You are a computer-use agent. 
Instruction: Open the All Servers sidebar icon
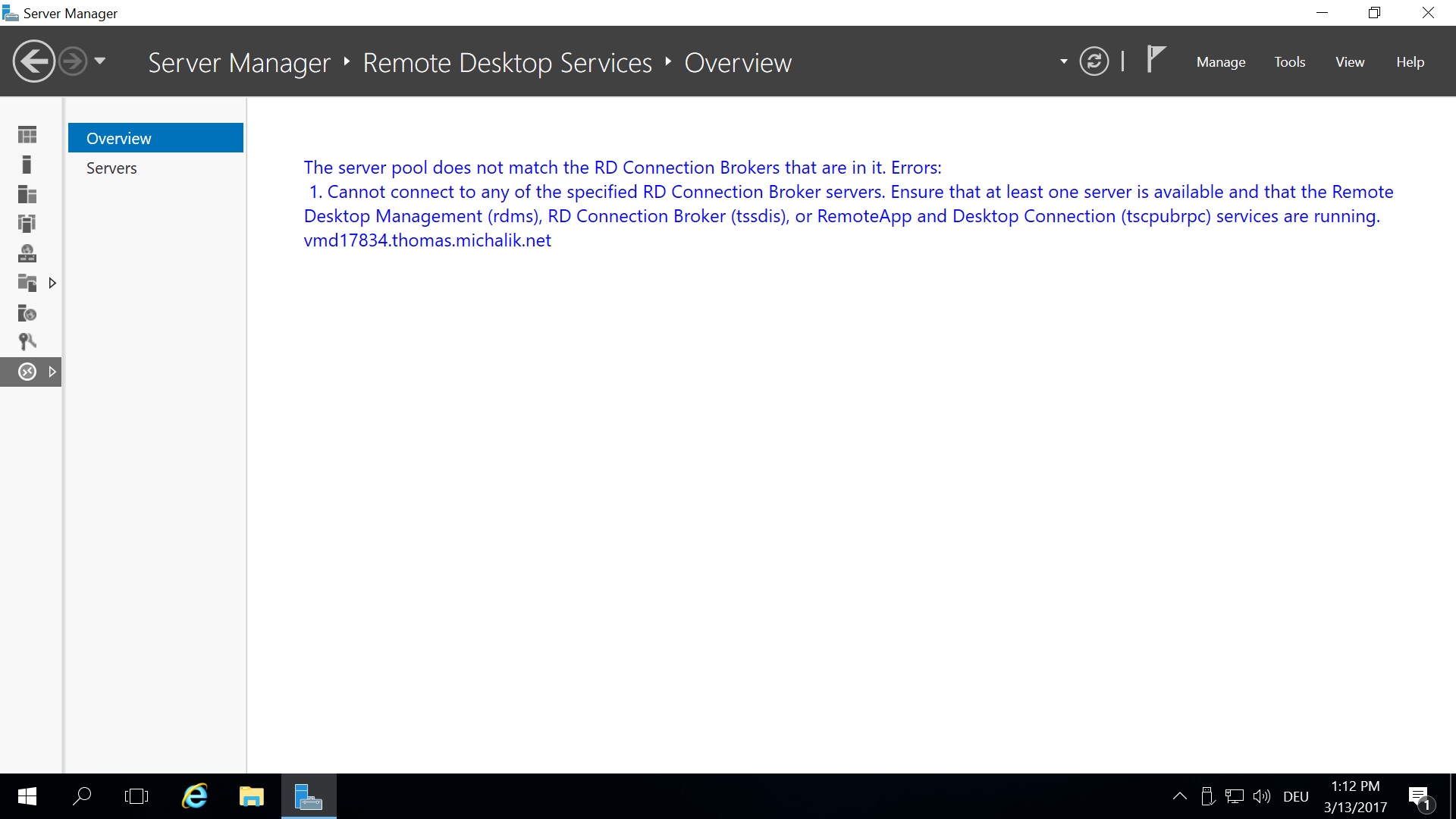point(27,194)
